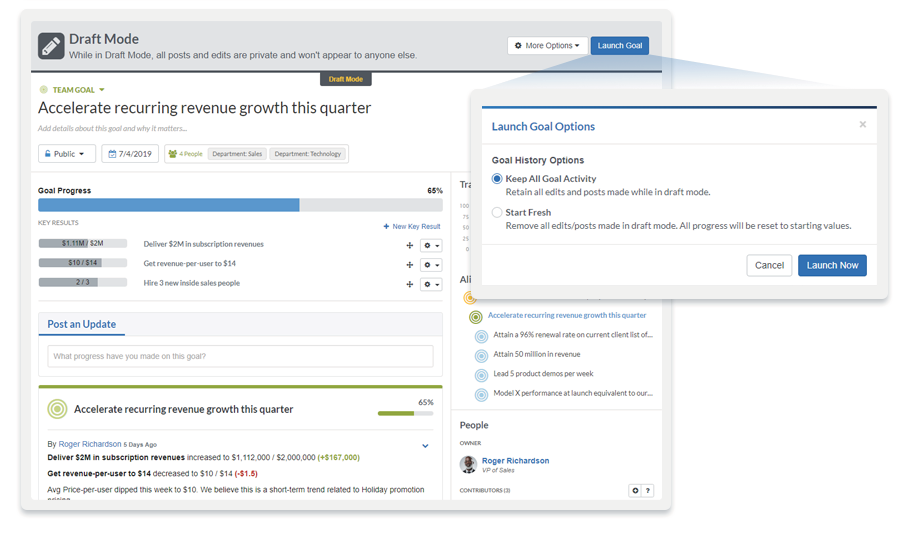
Task: Click the New Key Result link
Action: point(412,227)
